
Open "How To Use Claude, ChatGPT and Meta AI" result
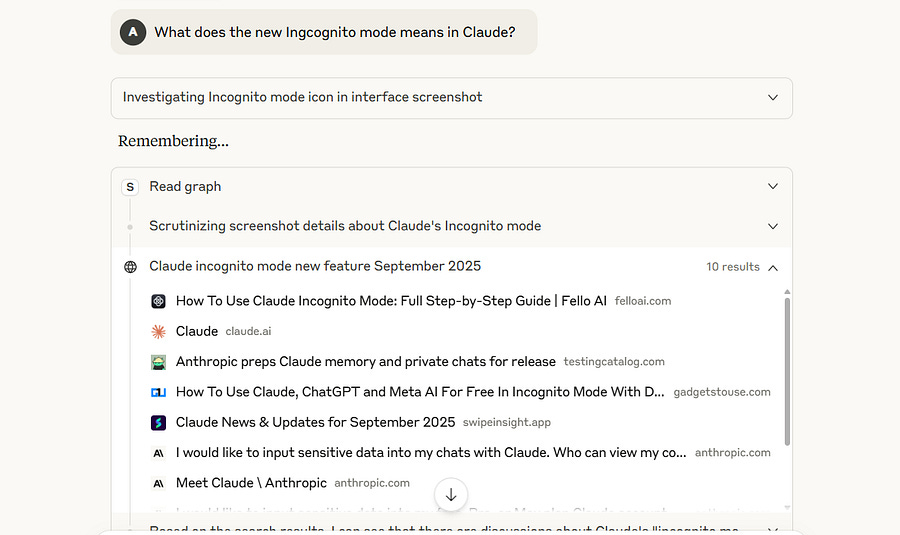[x=420, y=392]
